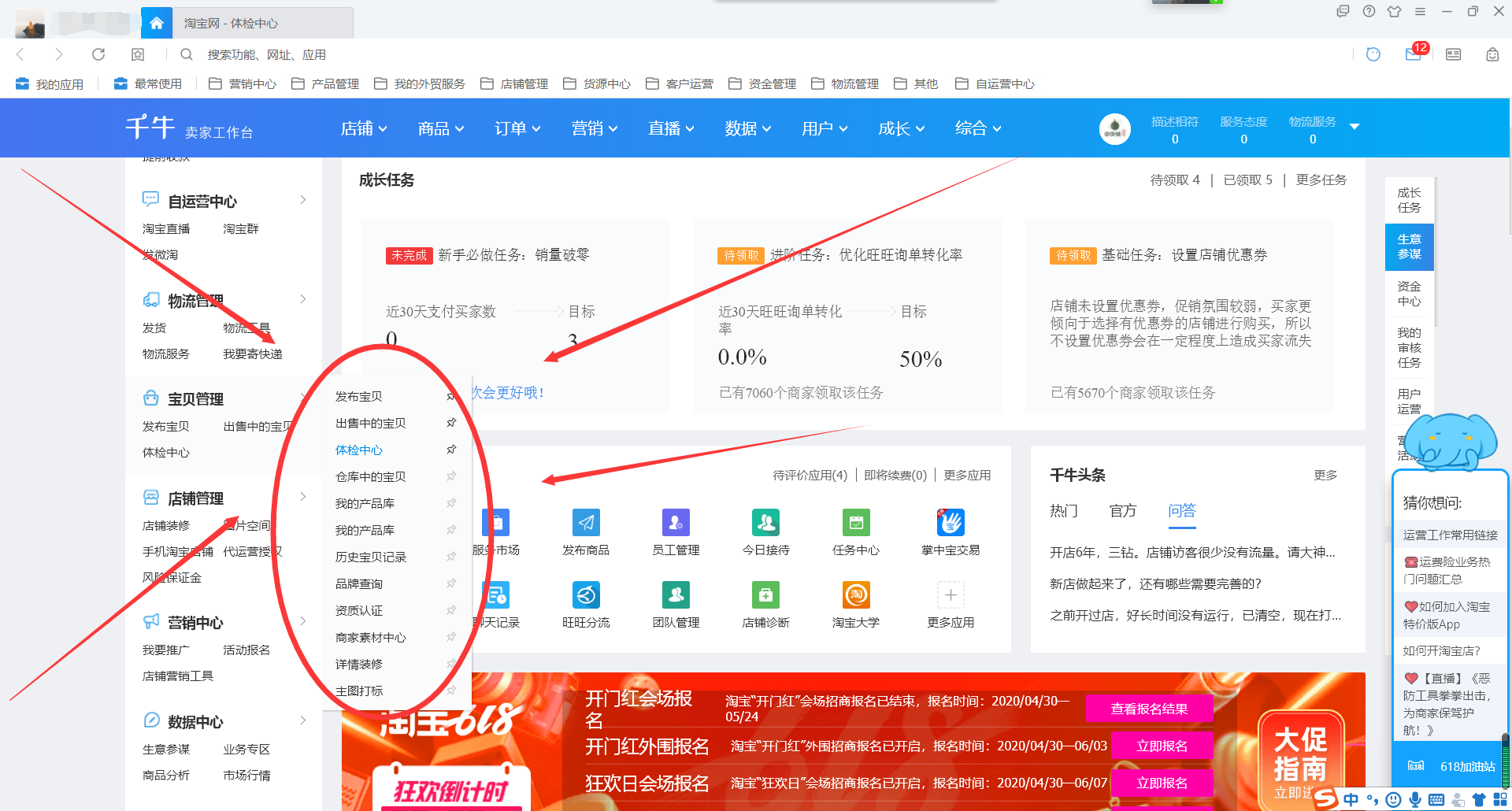The width and height of the screenshot is (1512, 811).
Task: Open the 数据 navigation dropdown
Action: 747,128
